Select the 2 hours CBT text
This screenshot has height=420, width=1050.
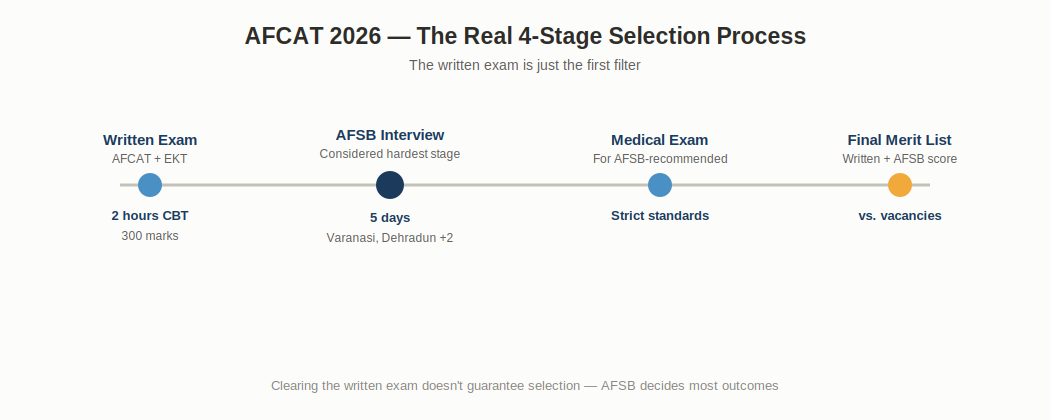coord(150,216)
